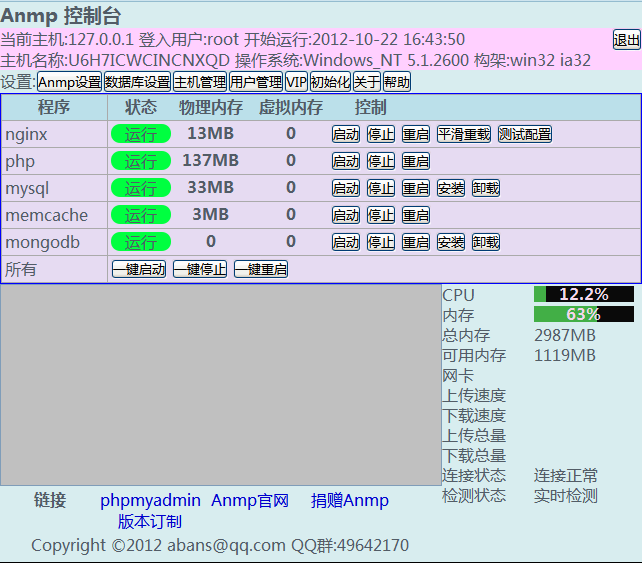Start php with 启动 button
Viewport: 642px width, 563px height.
(346, 161)
